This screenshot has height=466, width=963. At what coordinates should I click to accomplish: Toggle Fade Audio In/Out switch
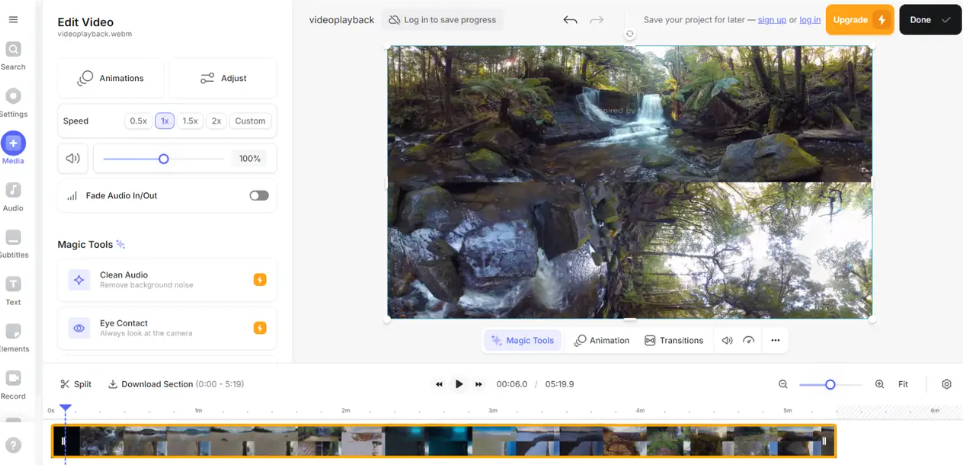259,195
